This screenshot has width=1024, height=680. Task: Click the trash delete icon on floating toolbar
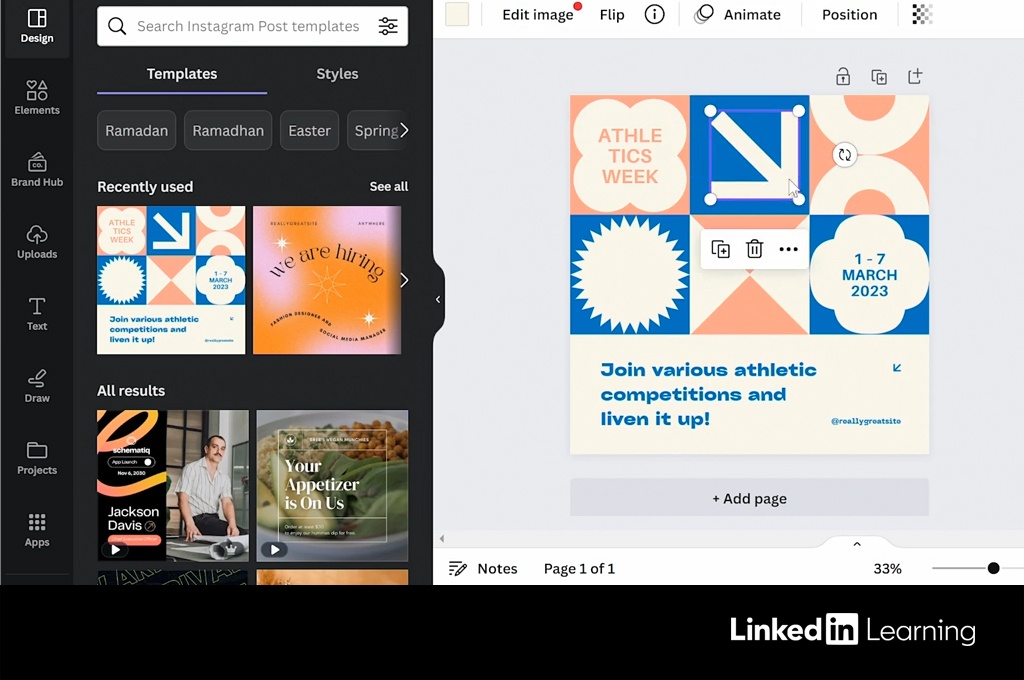click(755, 249)
